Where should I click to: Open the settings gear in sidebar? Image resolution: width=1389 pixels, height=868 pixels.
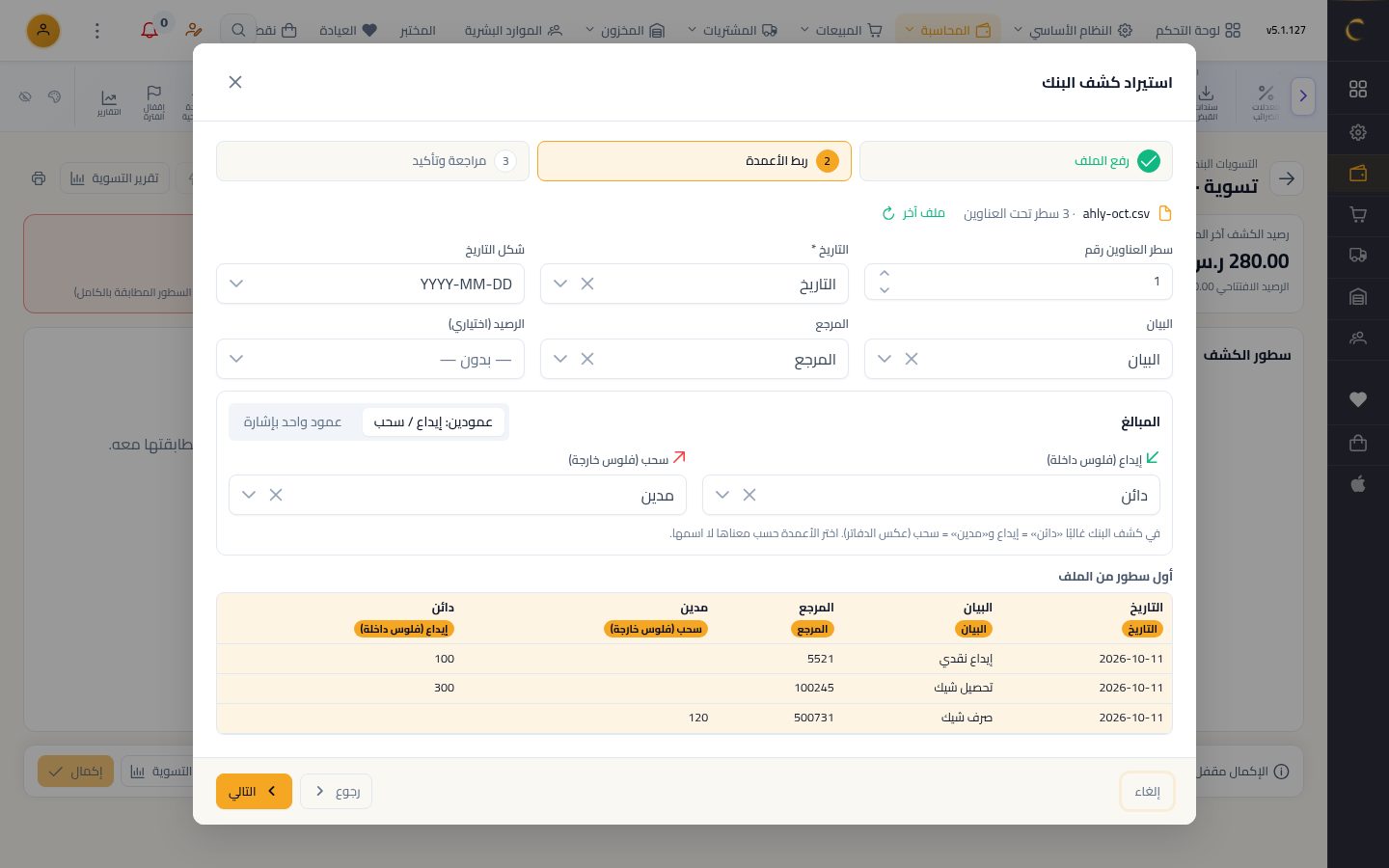[1358, 132]
